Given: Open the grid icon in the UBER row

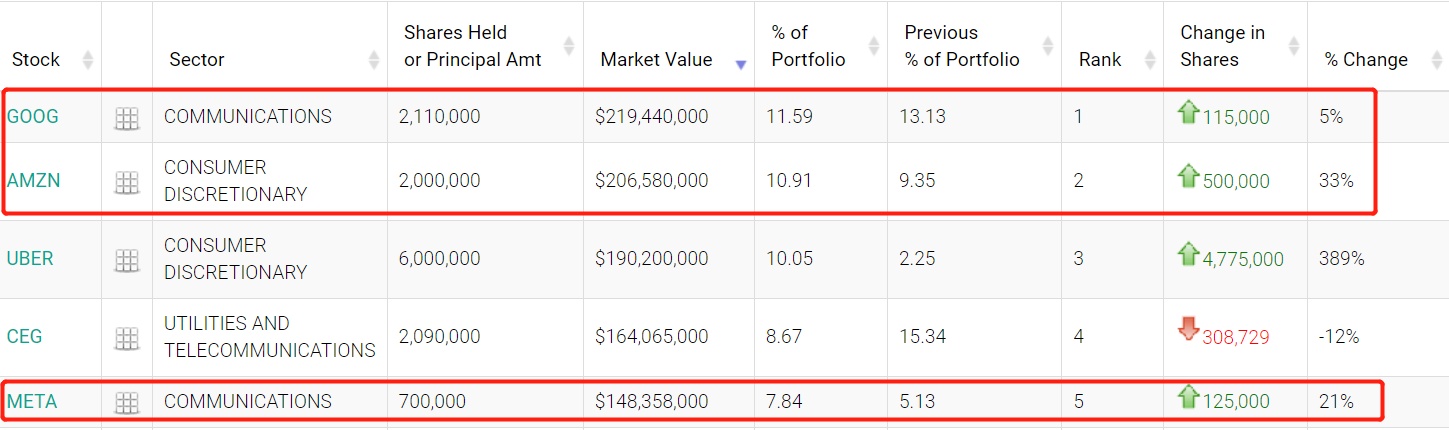Looking at the screenshot, I should click(x=126, y=261).
